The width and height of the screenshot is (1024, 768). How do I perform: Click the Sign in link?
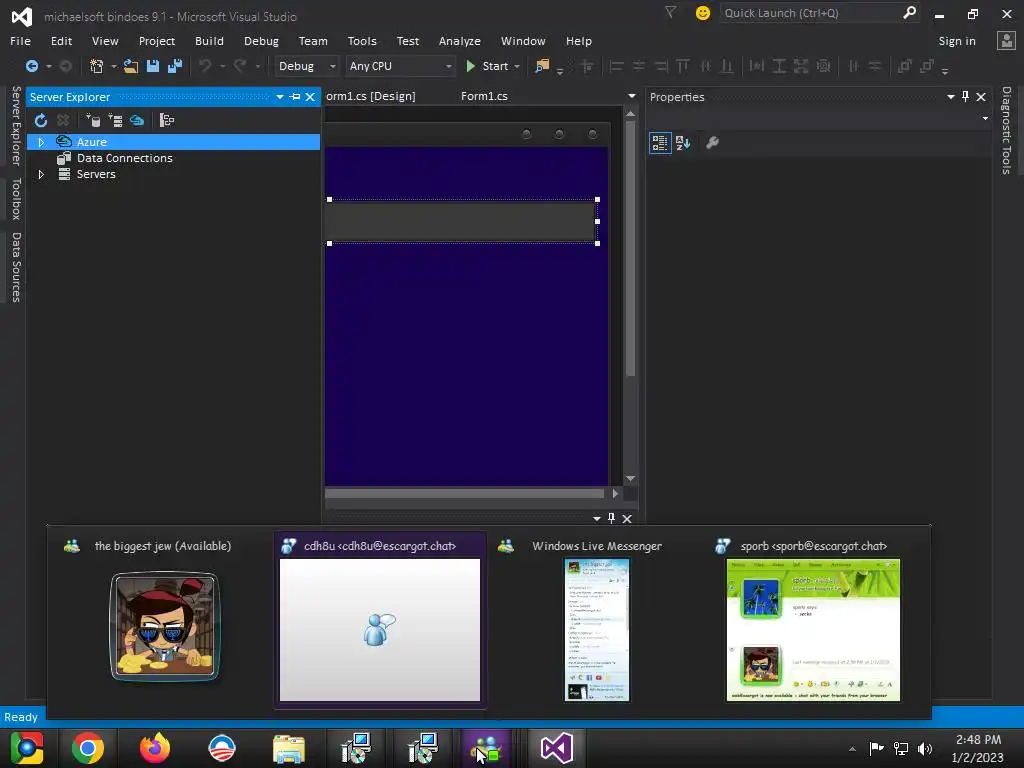(957, 40)
